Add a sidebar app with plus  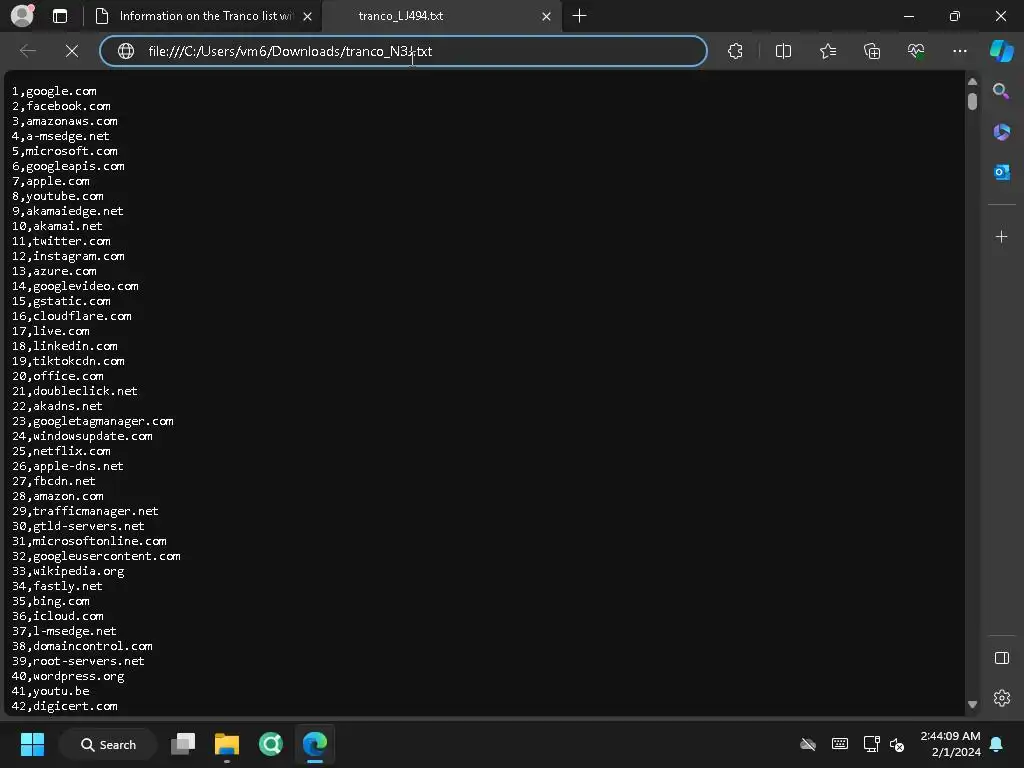pos(1001,236)
